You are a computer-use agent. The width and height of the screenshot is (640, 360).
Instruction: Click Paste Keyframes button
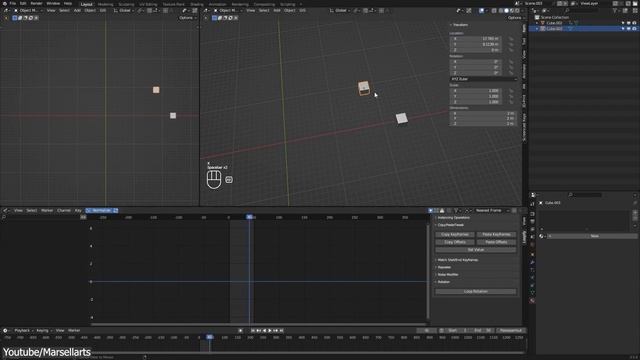496,234
